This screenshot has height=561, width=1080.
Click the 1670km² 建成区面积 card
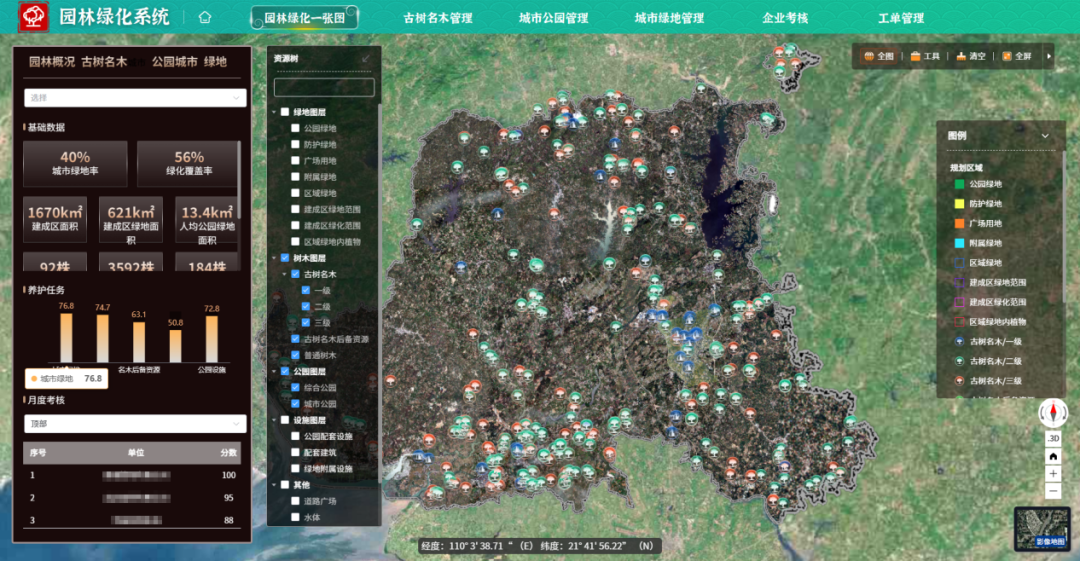click(55, 219)
